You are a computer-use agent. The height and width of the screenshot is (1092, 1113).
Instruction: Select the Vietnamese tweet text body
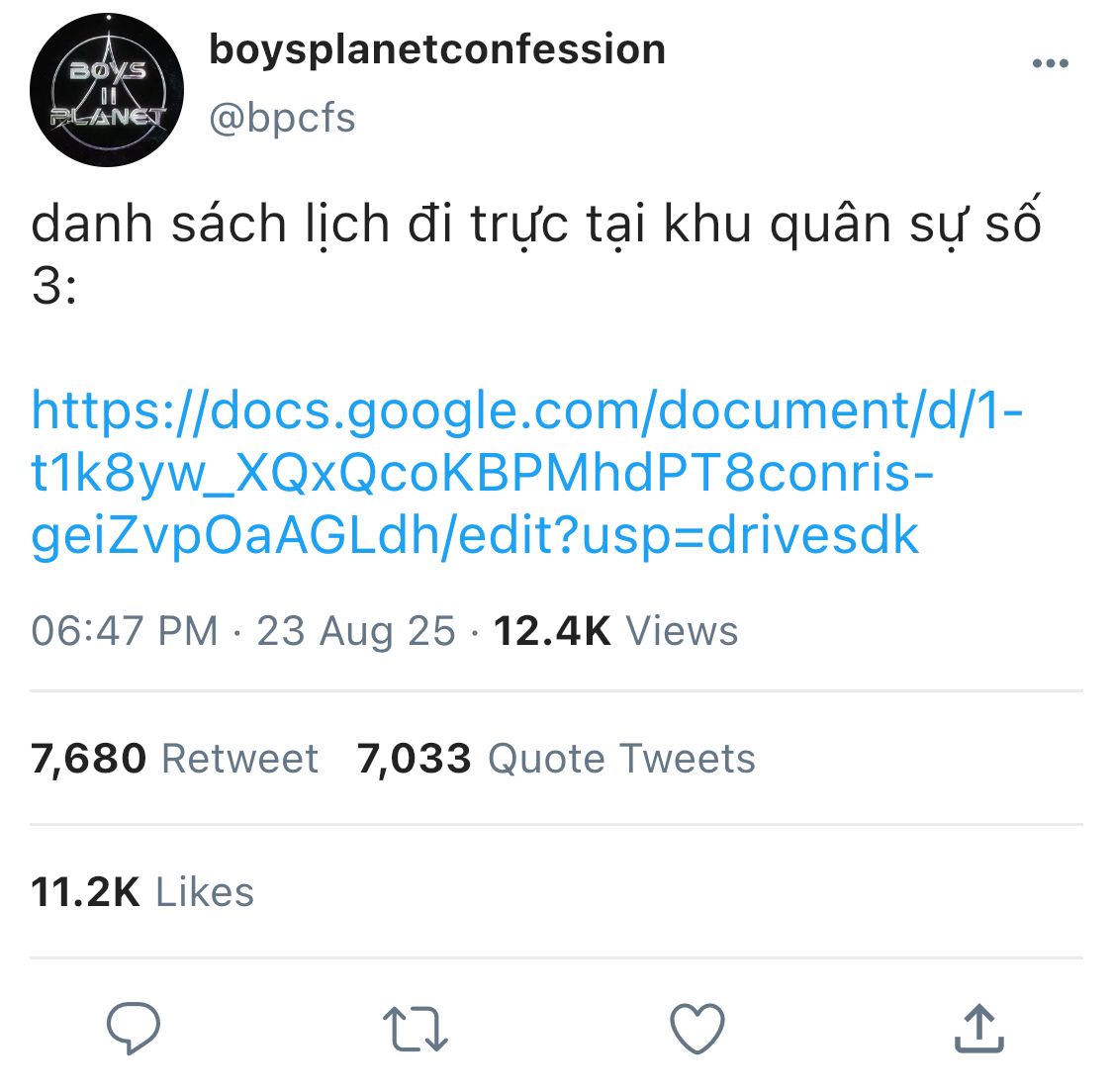tap(536, 254)
